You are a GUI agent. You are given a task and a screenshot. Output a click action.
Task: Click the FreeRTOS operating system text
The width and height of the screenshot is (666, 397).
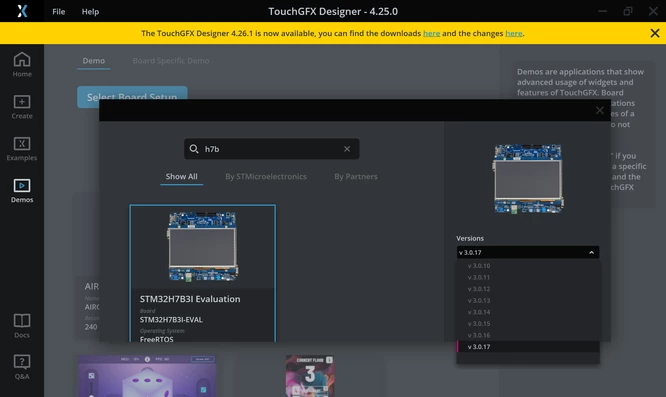[x=156, y=339]
